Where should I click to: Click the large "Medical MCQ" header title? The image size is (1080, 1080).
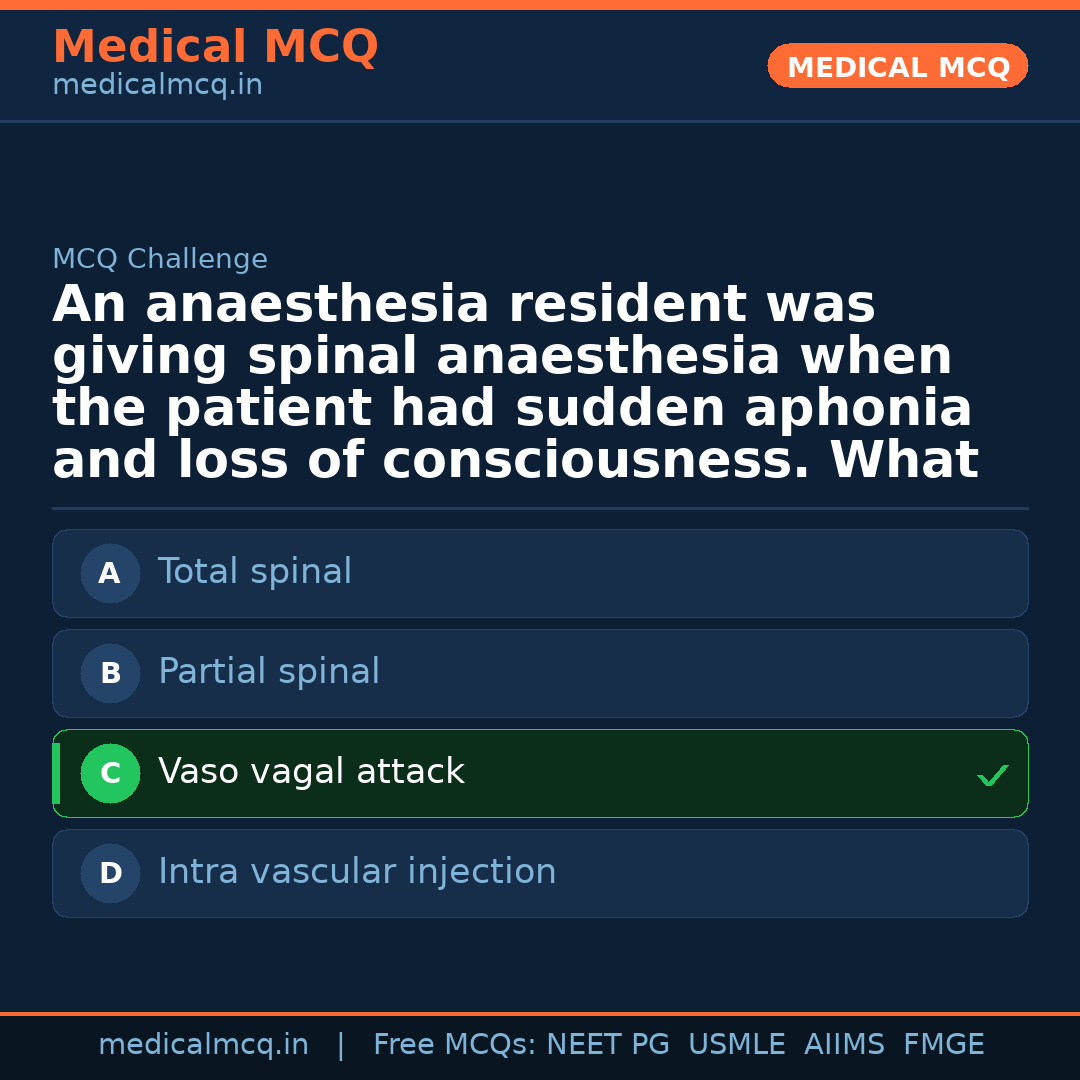[x=215, y=47]
